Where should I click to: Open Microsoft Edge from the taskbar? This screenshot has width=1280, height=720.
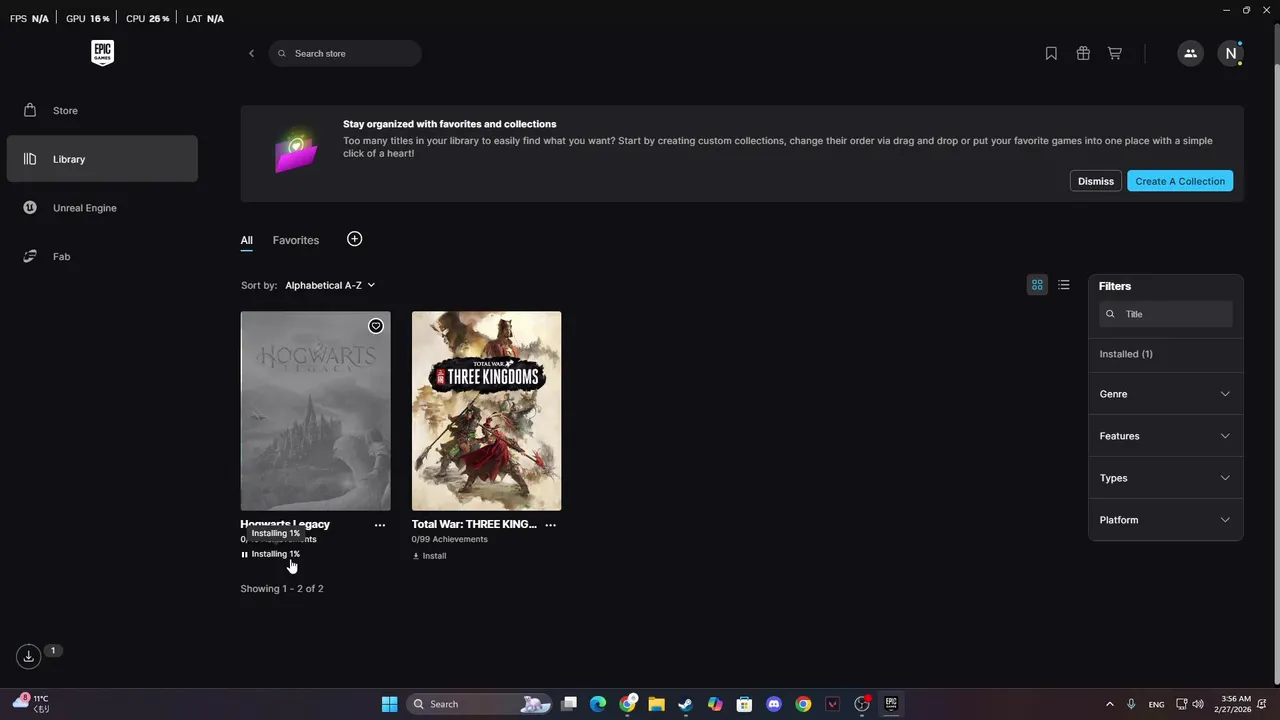point(598,704)
